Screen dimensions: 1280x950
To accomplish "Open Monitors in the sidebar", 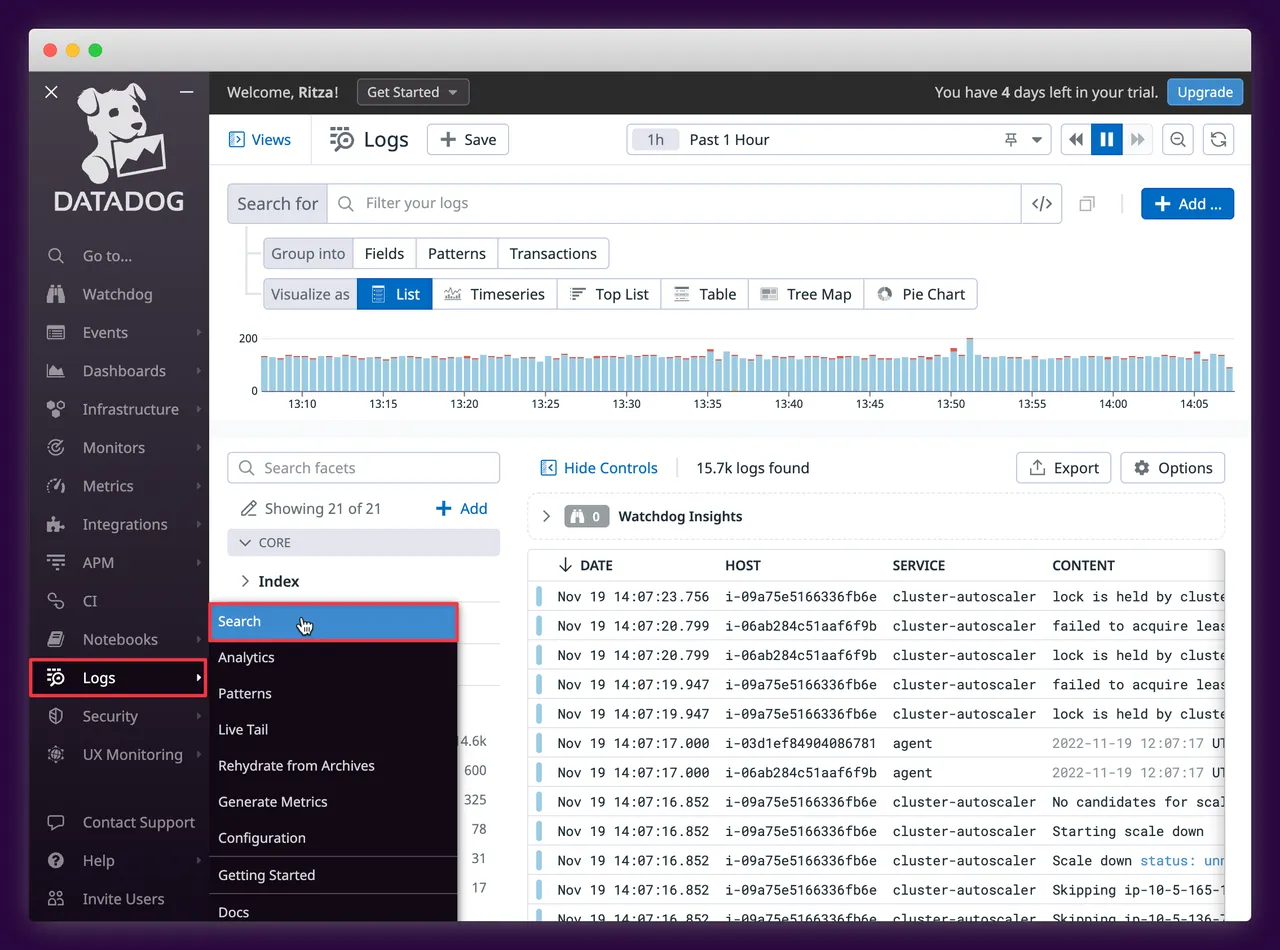I will click(113, 448).
